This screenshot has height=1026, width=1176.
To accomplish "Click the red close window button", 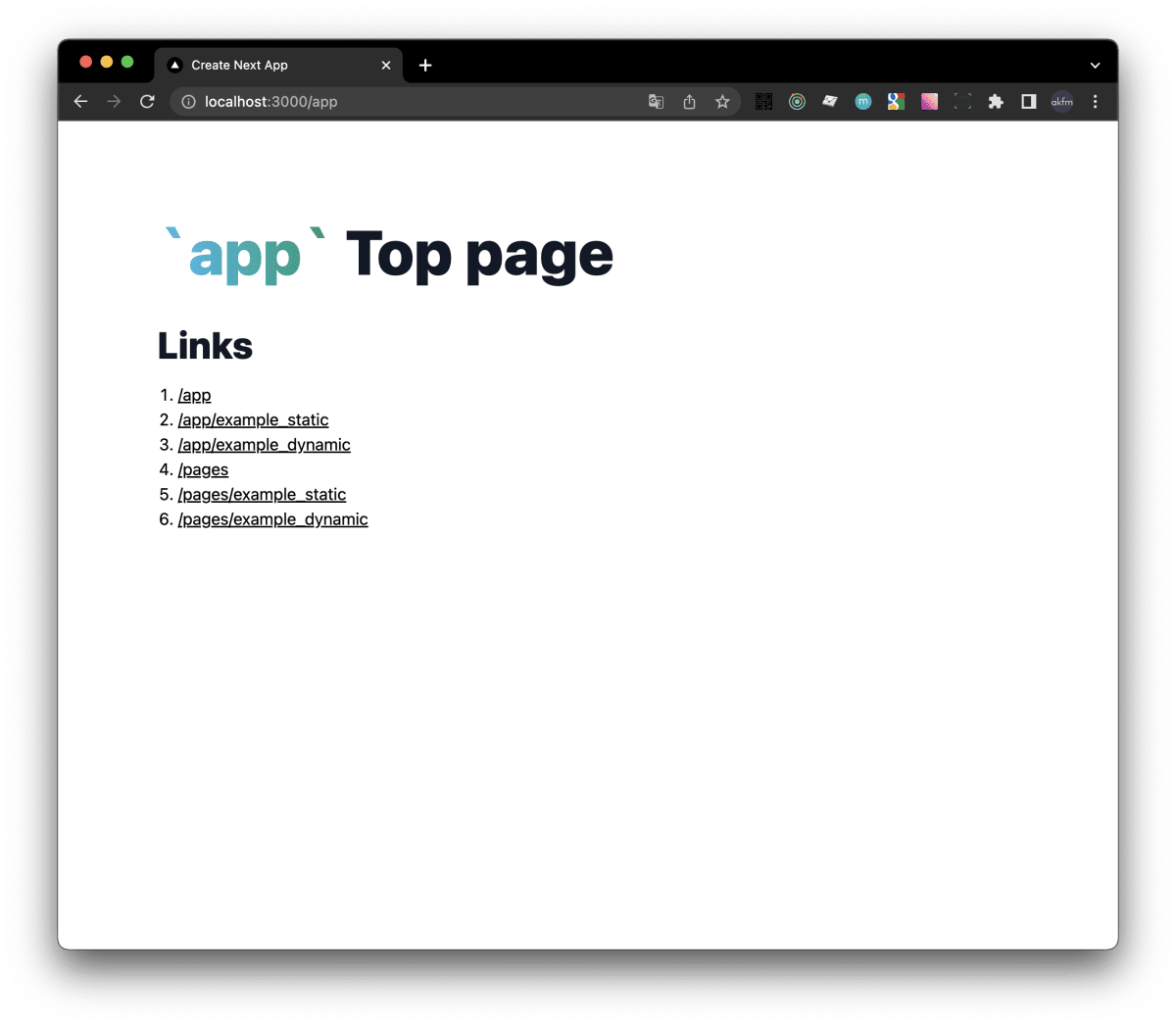I will pyautogui.click(x=85, y=62).
